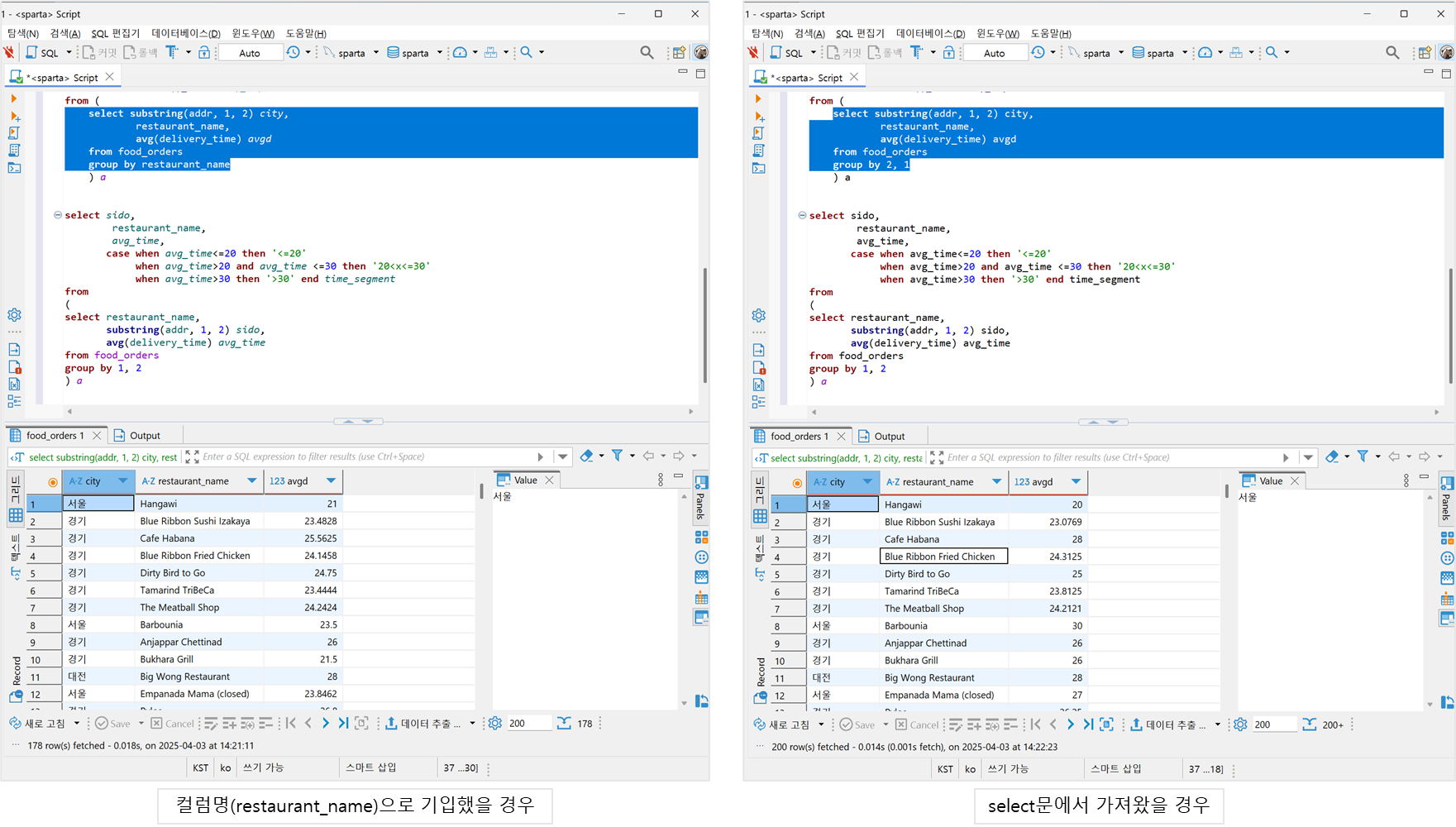Image resolution: width=1456 pixels, height=827 pixels.
Task: Click Cancel button in left window bottom bar
Action: [x=172, y=724]
